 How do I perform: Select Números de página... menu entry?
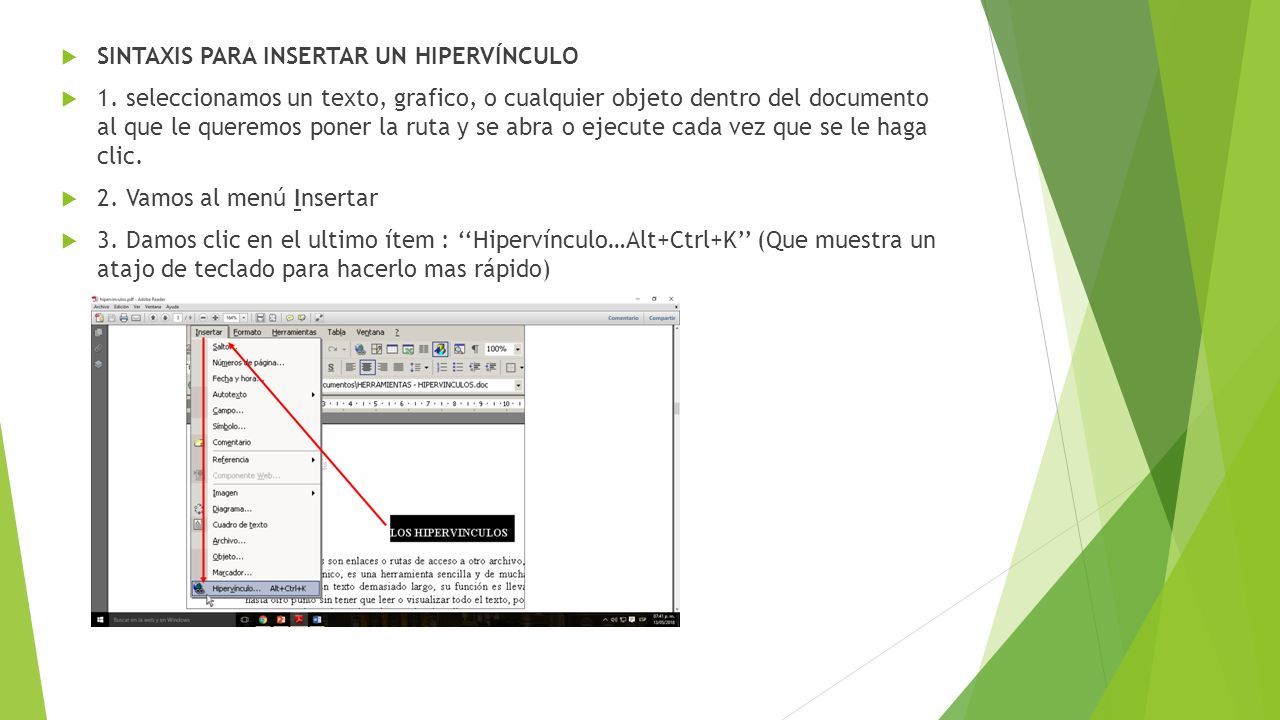click(255, 362)
